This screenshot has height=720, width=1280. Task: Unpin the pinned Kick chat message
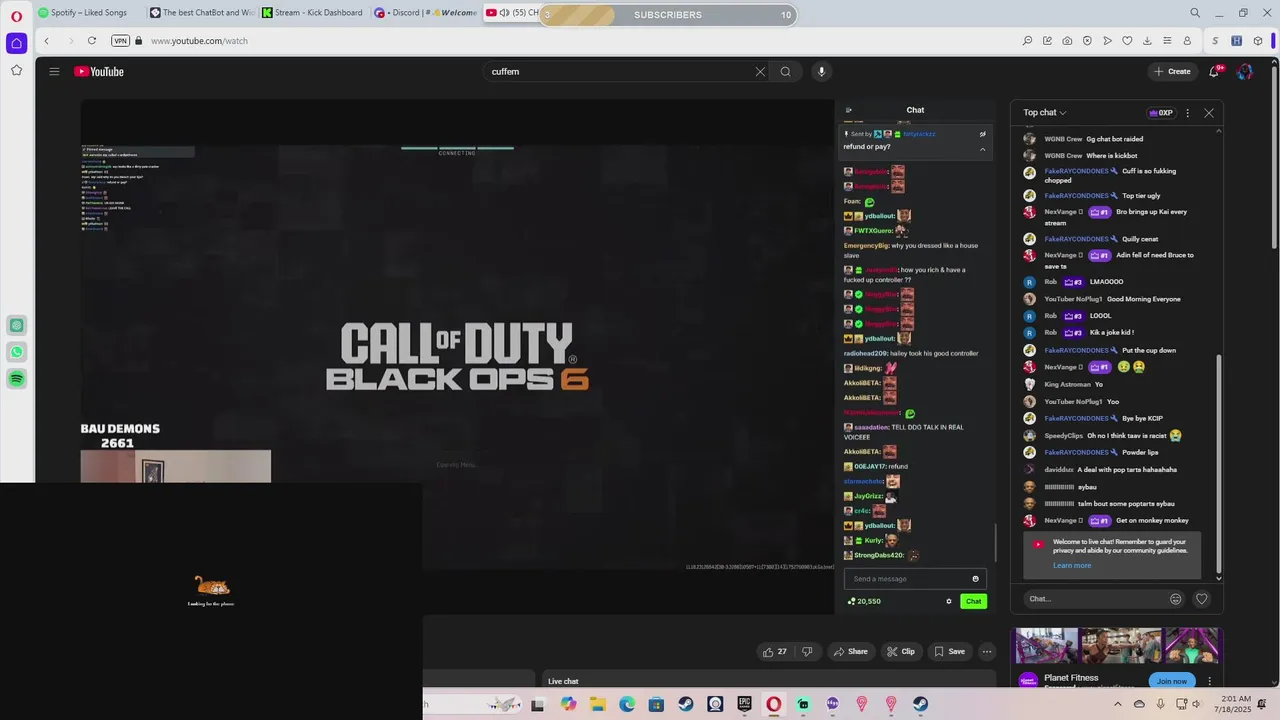click(982, 134)
